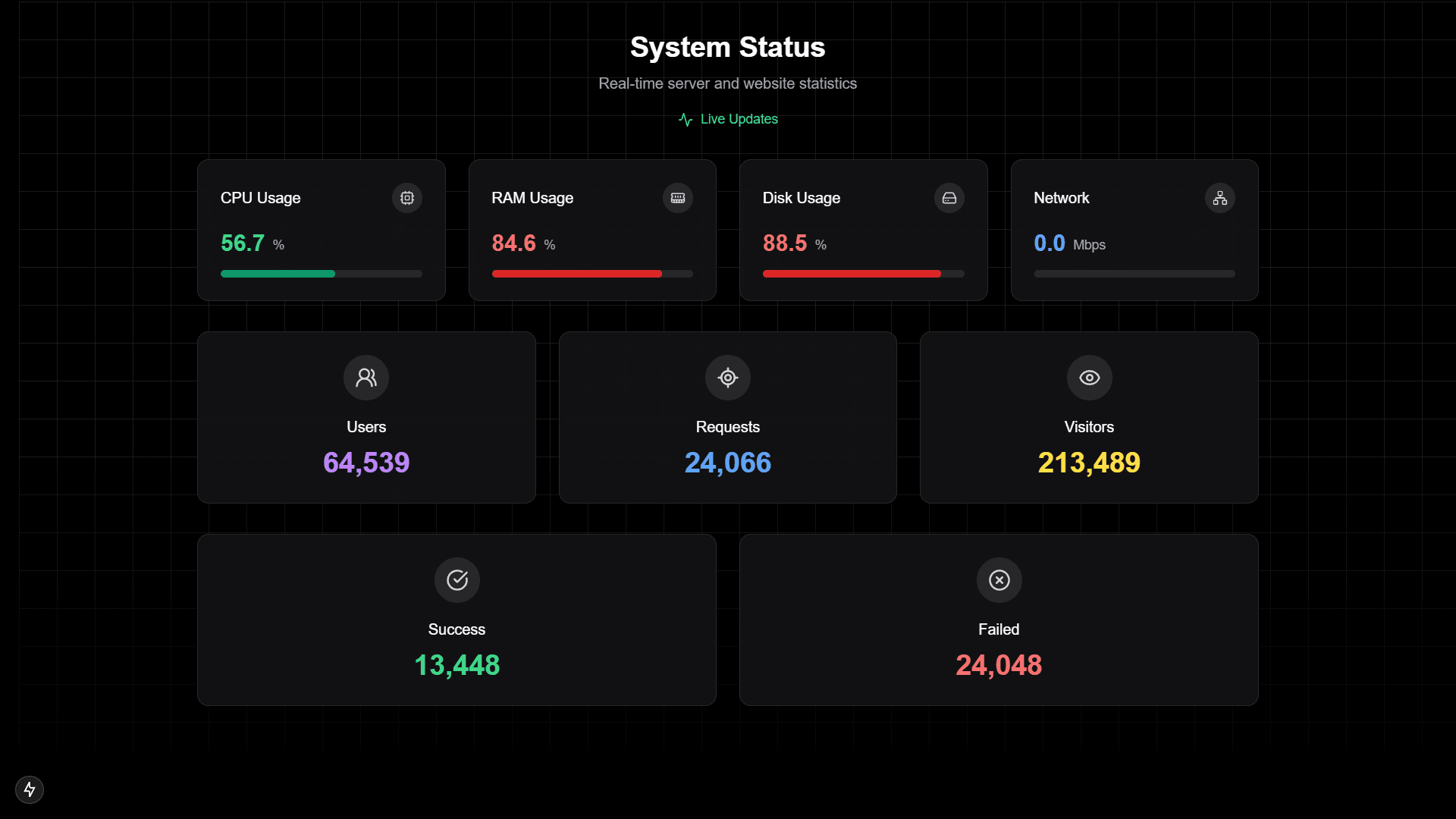Click the red Disk usage progress bar

pyautogui.click(x=851, y=274)
